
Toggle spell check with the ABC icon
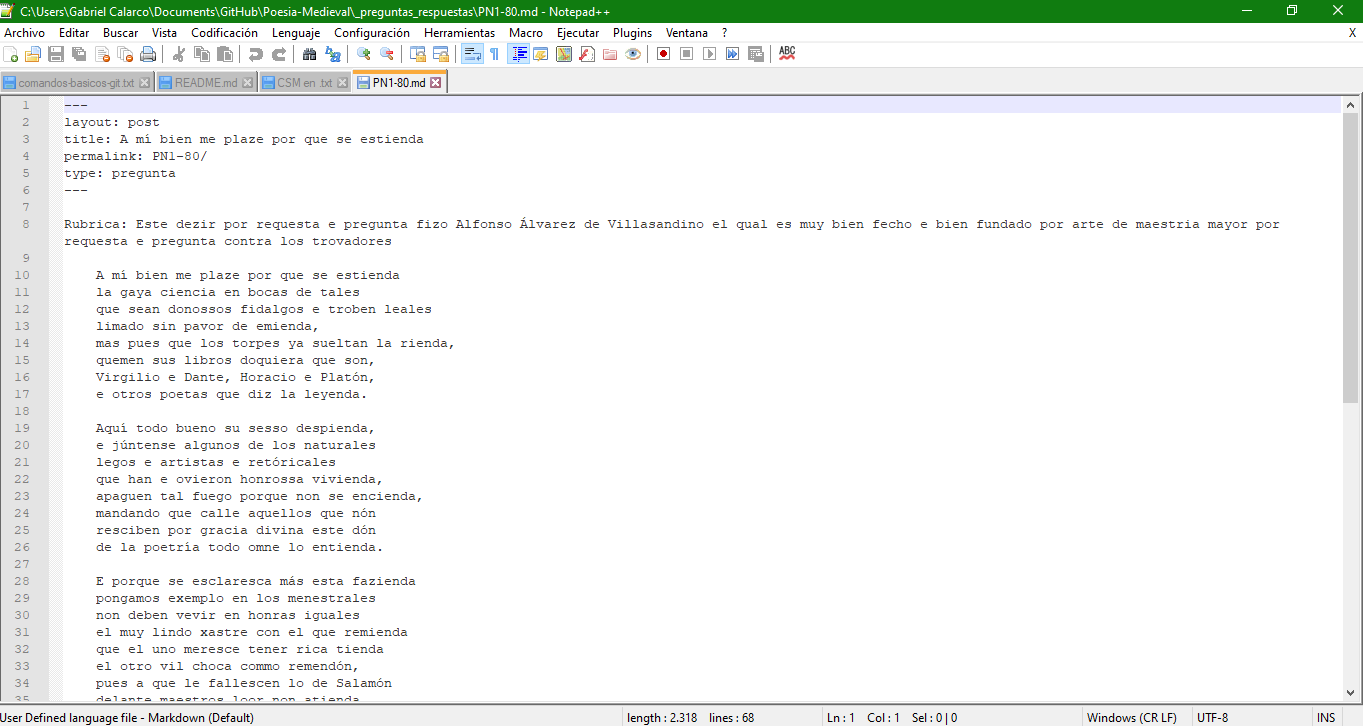coord(787,53)
